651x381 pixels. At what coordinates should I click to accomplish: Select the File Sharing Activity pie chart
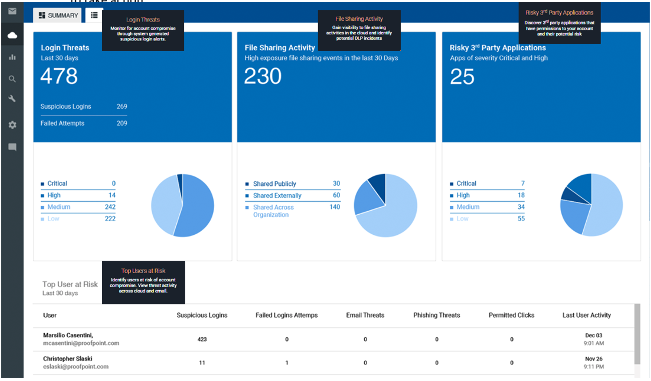[385, 205]
